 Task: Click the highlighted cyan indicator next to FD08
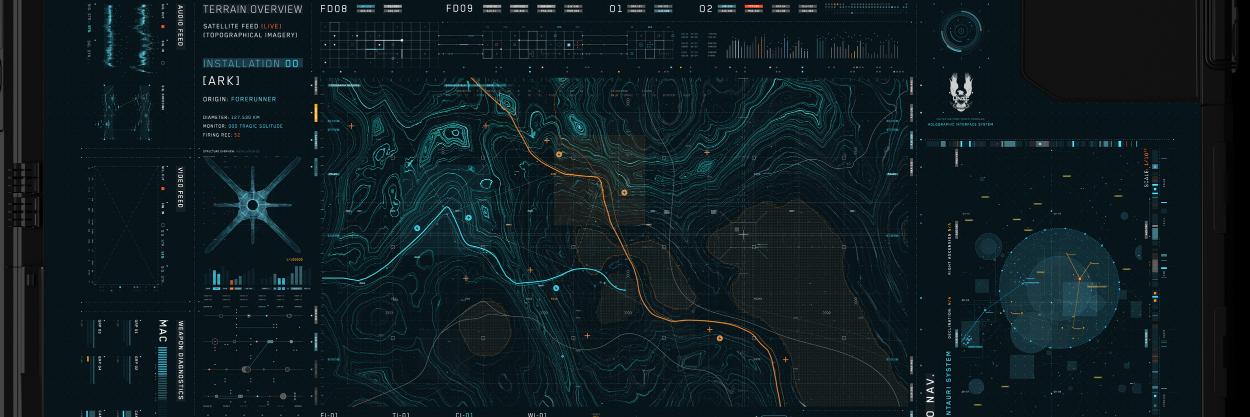(365, 6)
